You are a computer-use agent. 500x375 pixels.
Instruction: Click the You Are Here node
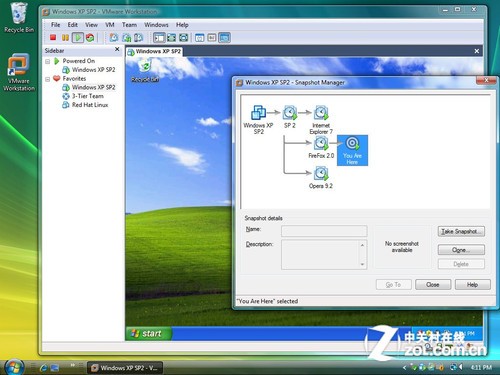tap(352, 150)
